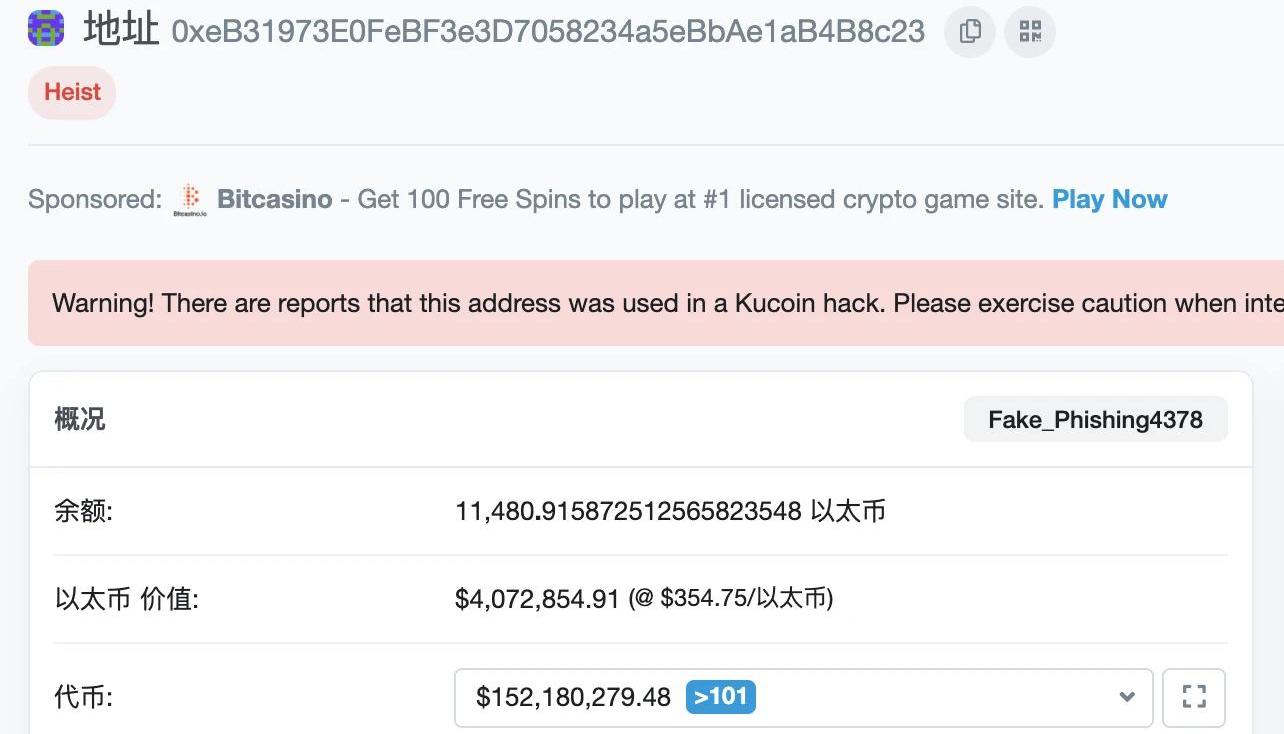Viewport: 1284px width, 734px height.
Task: Click the 代币 token label
Action: [x=83, y=696]
